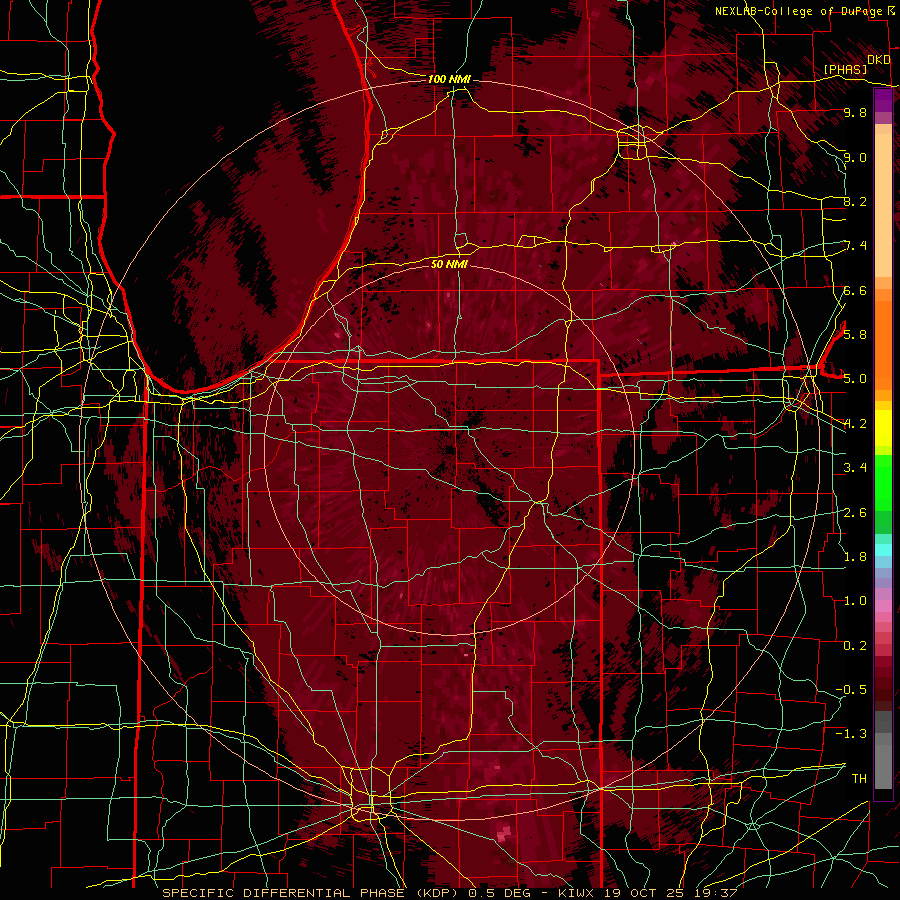Screen dimensions: 900x900
Task: Pick the purple segment atop the color bar
Action: (883, 101)
